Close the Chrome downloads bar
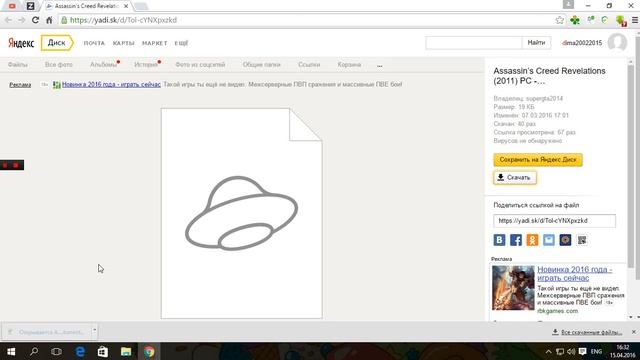The height and width of the screenshot is (360, 640). click(633, 332)
